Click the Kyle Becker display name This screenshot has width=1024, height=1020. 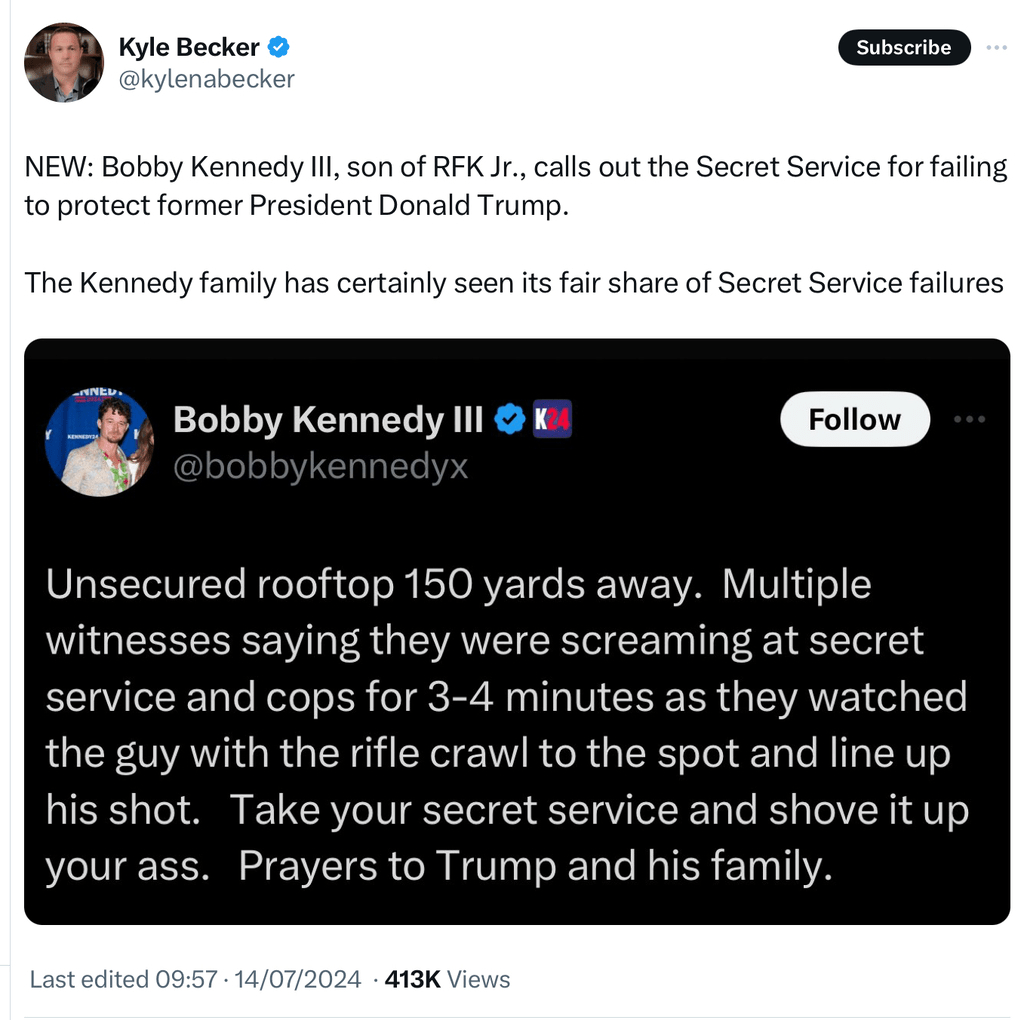(189, 47)
